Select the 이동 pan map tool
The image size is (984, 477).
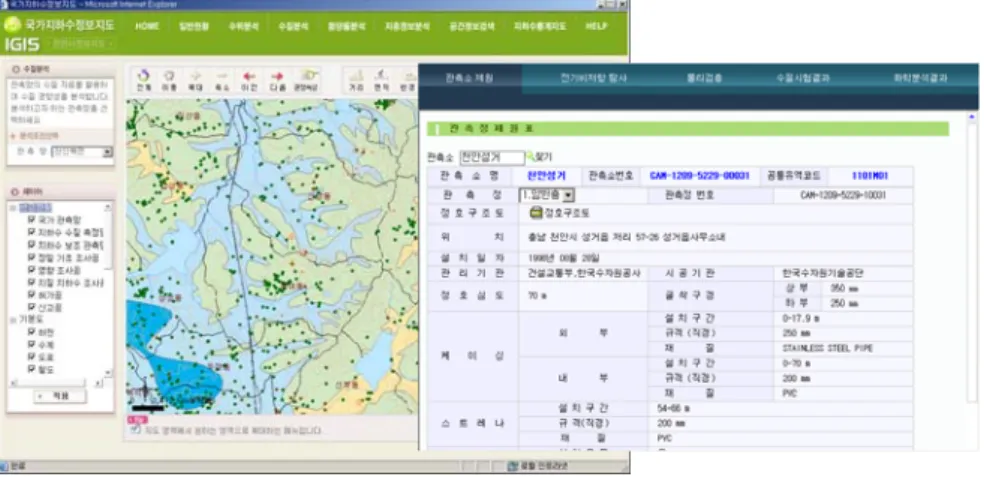[169, 80]
